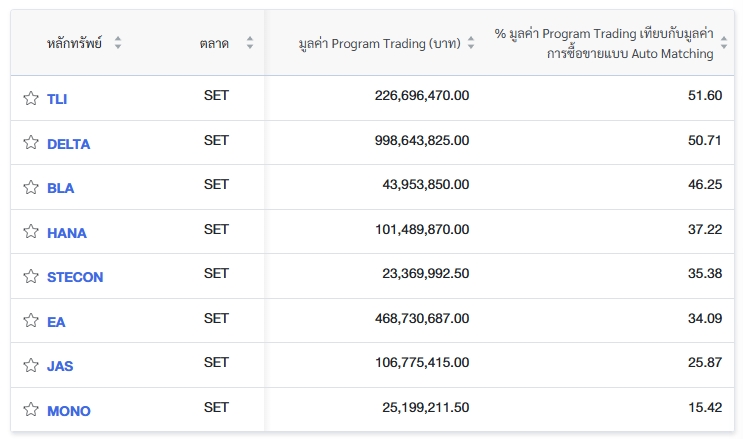Open the JAS stock link
The image size is (743, 439).
click(x=60, y=366)
